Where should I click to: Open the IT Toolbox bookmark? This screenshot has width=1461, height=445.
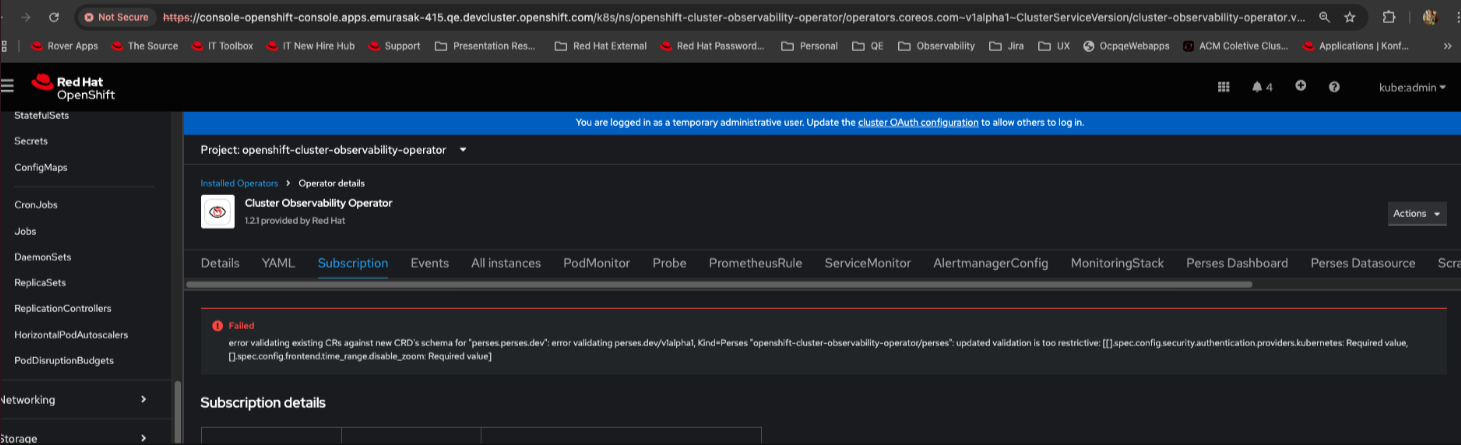point(221,46)
